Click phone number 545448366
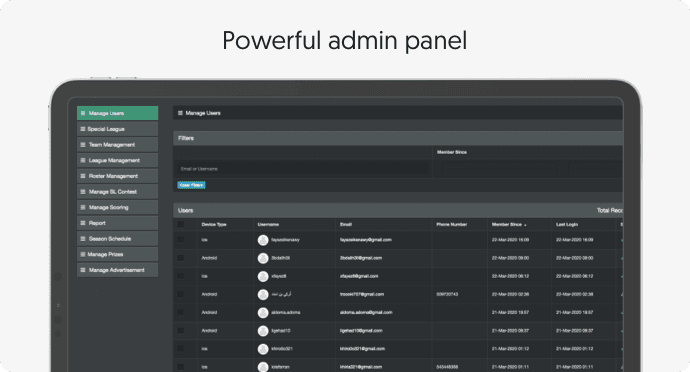690x372 pixels. coord(447,367)
